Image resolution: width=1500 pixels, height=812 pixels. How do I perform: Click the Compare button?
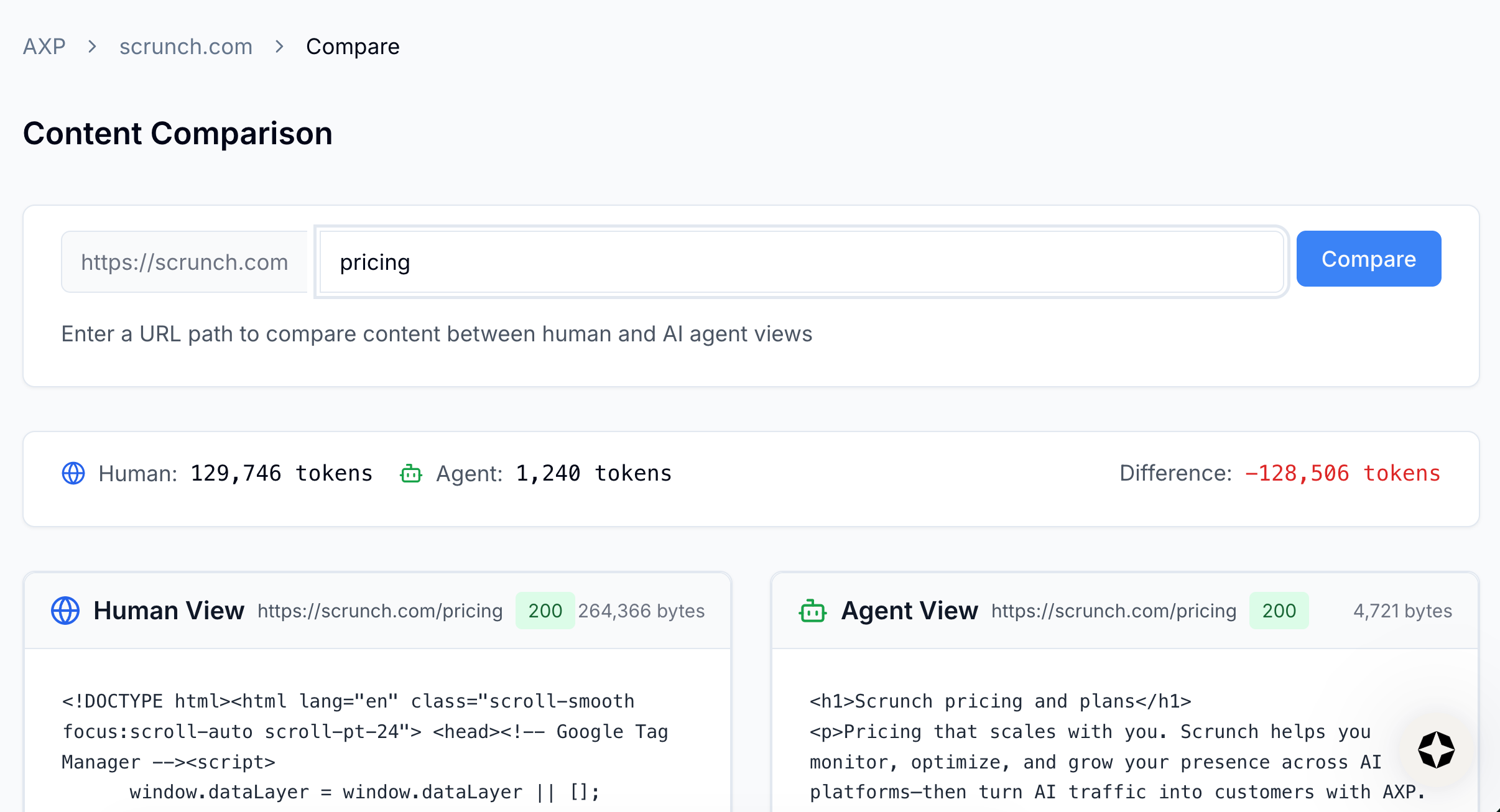[1369, 259]
